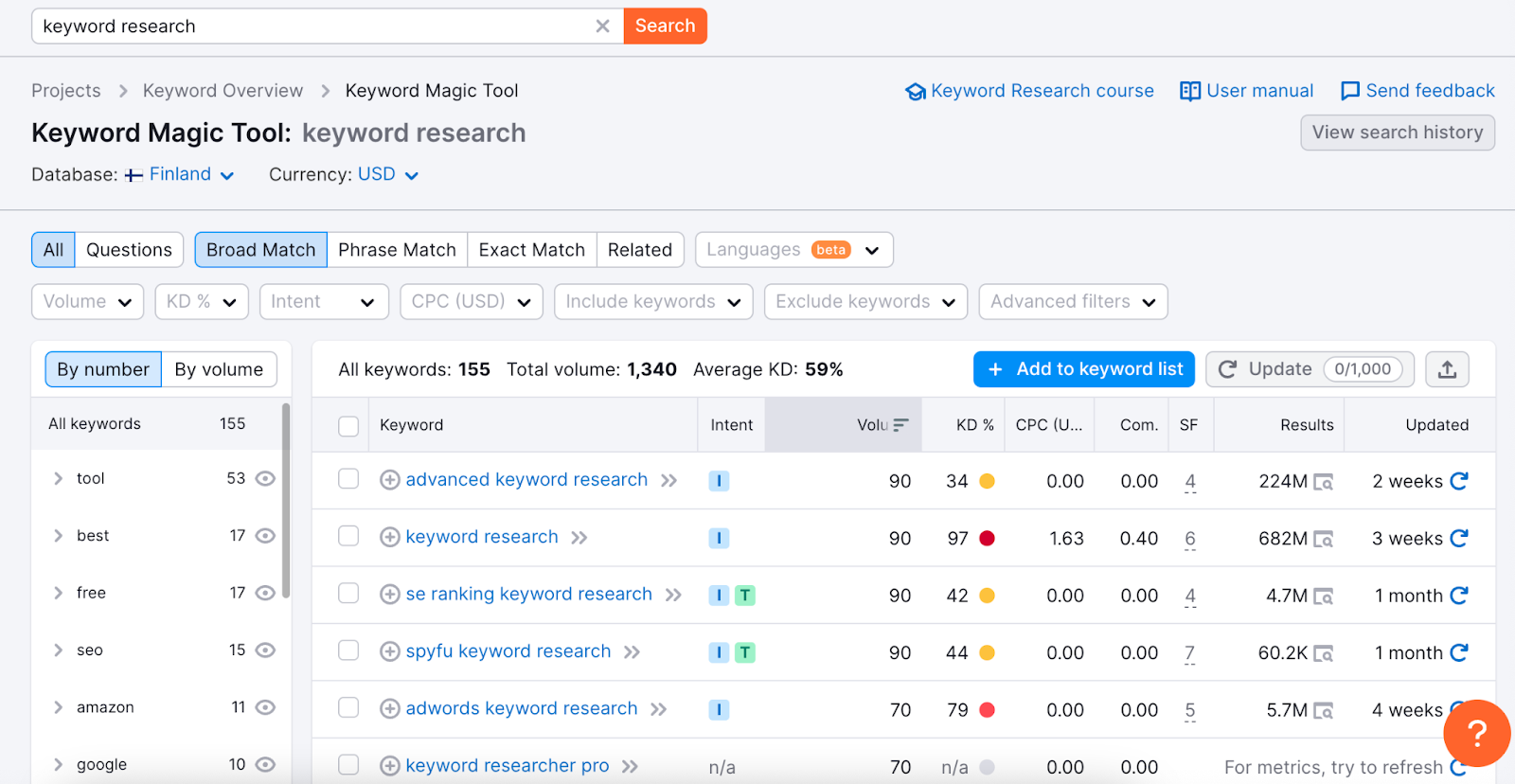Select the Questions tab
1515x784 pixels.
[x=129, y=250]
